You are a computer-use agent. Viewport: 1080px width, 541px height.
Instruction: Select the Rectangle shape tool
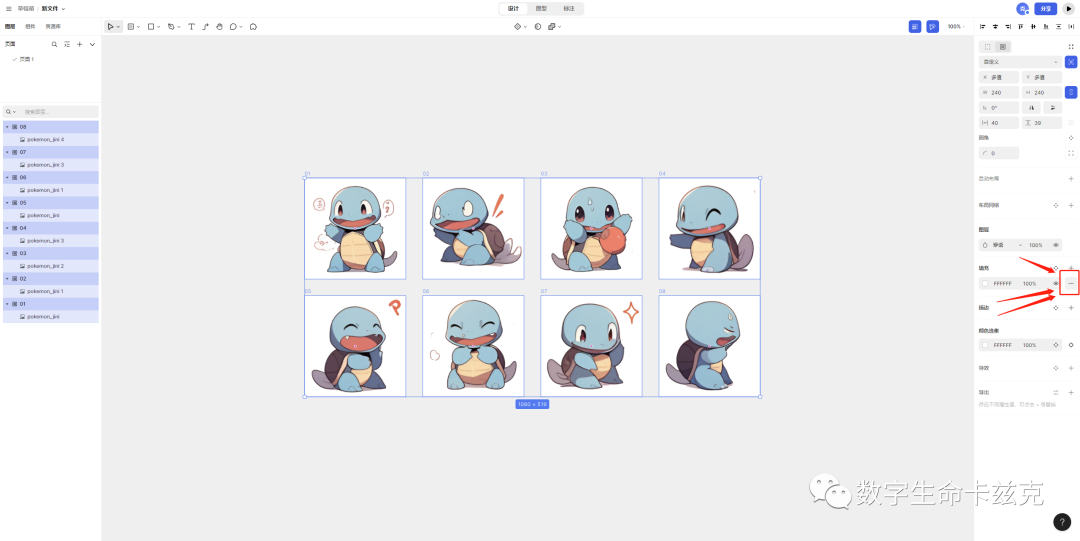[x=151, y=26]
